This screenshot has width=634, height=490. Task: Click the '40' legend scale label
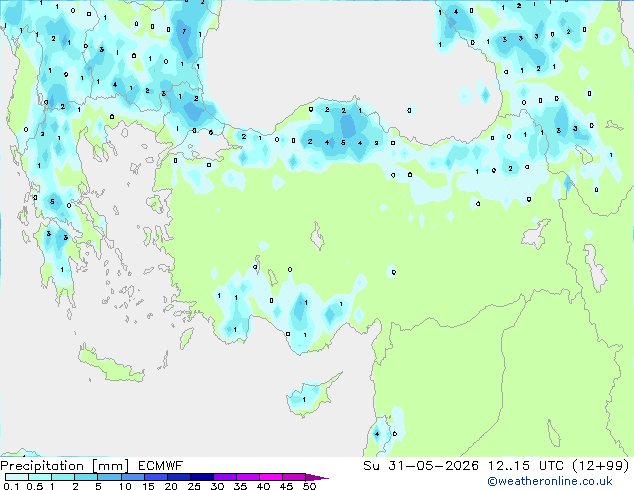point(263,486)
